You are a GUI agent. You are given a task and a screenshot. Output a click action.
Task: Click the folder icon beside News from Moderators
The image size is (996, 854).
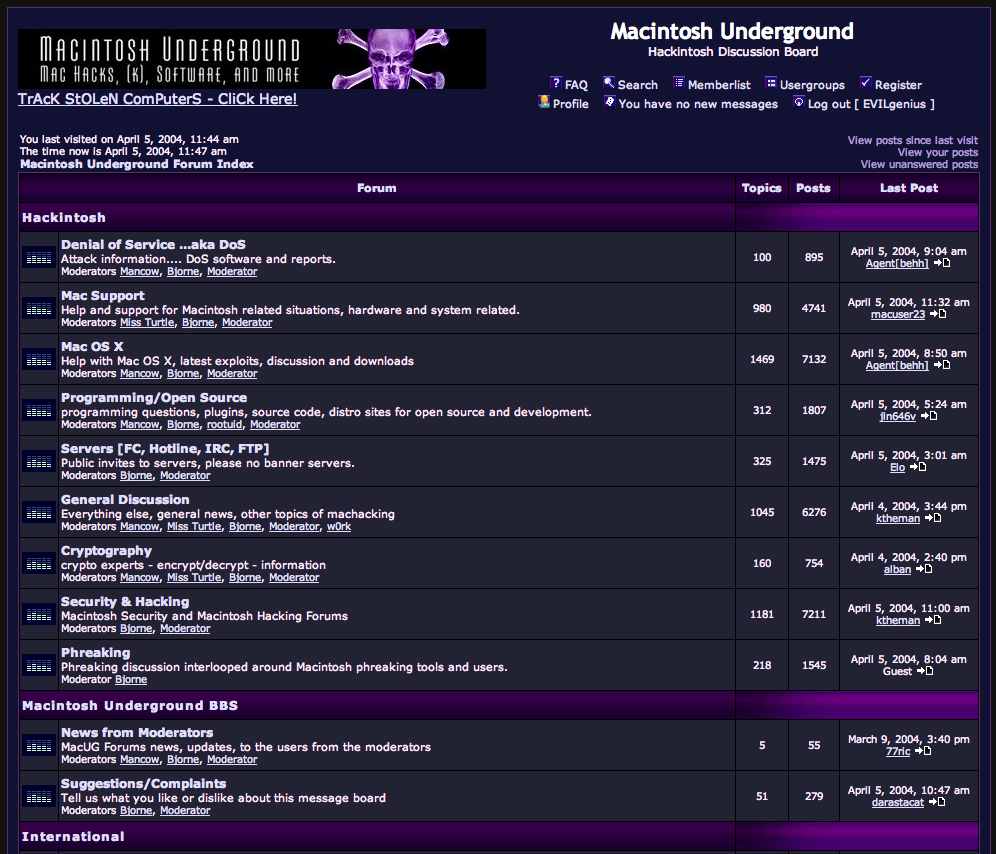click(x=39, y=745)
